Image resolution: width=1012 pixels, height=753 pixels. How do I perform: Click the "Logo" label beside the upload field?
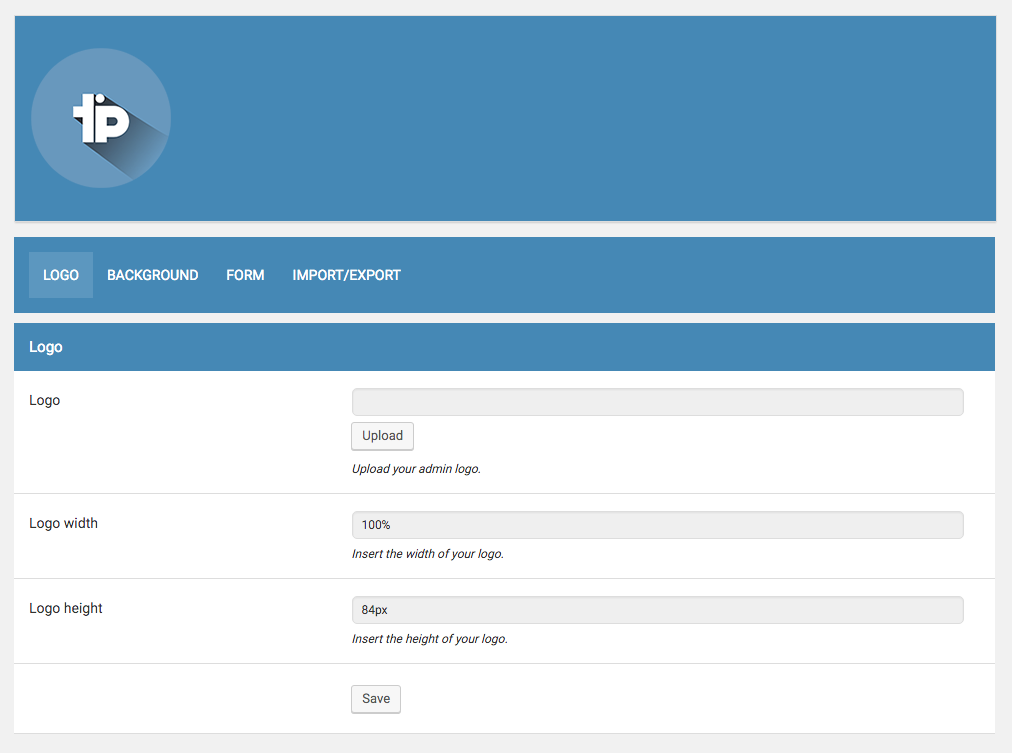coord(45,400)
